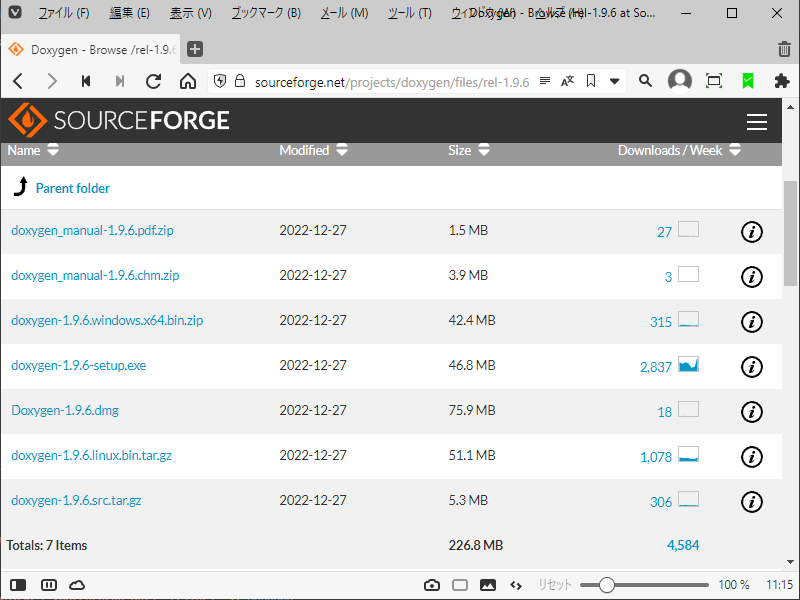The height and width of the screenshot is (600, 800).
Task: Show site security lock info
Action: [x=240, y=81]
